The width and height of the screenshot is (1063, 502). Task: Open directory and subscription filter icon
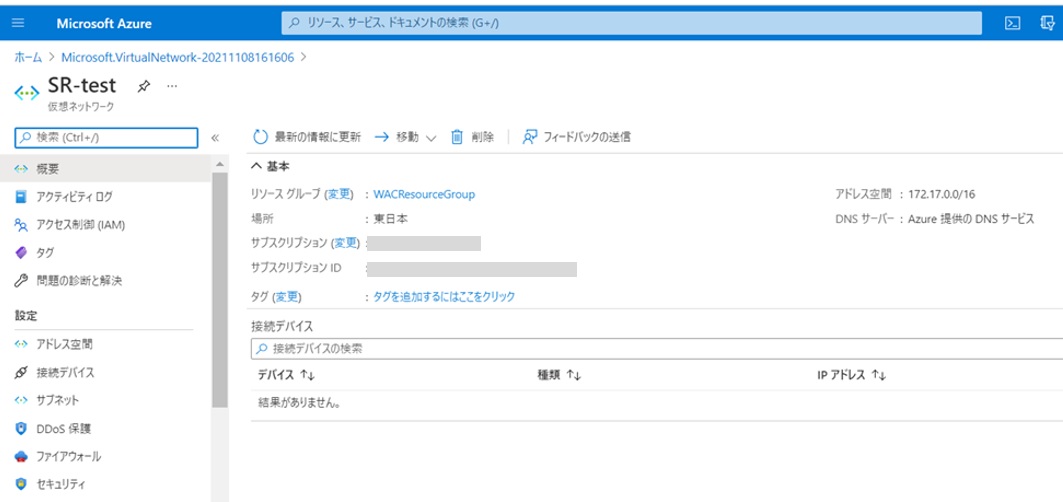(x=1047, y=23)
